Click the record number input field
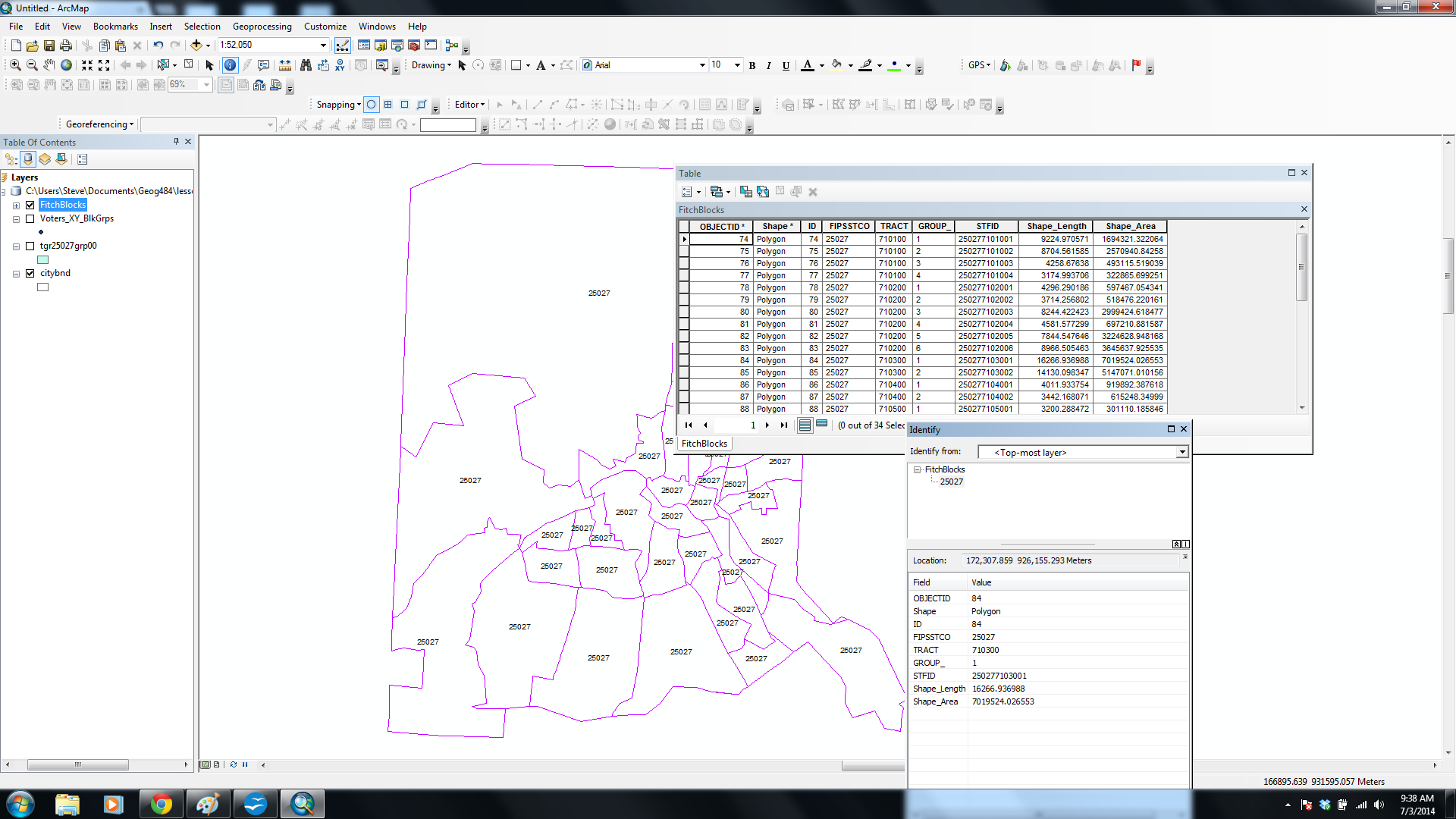Image resolution: width=1456 pixels, height=819 pixels. click(736, 425)
